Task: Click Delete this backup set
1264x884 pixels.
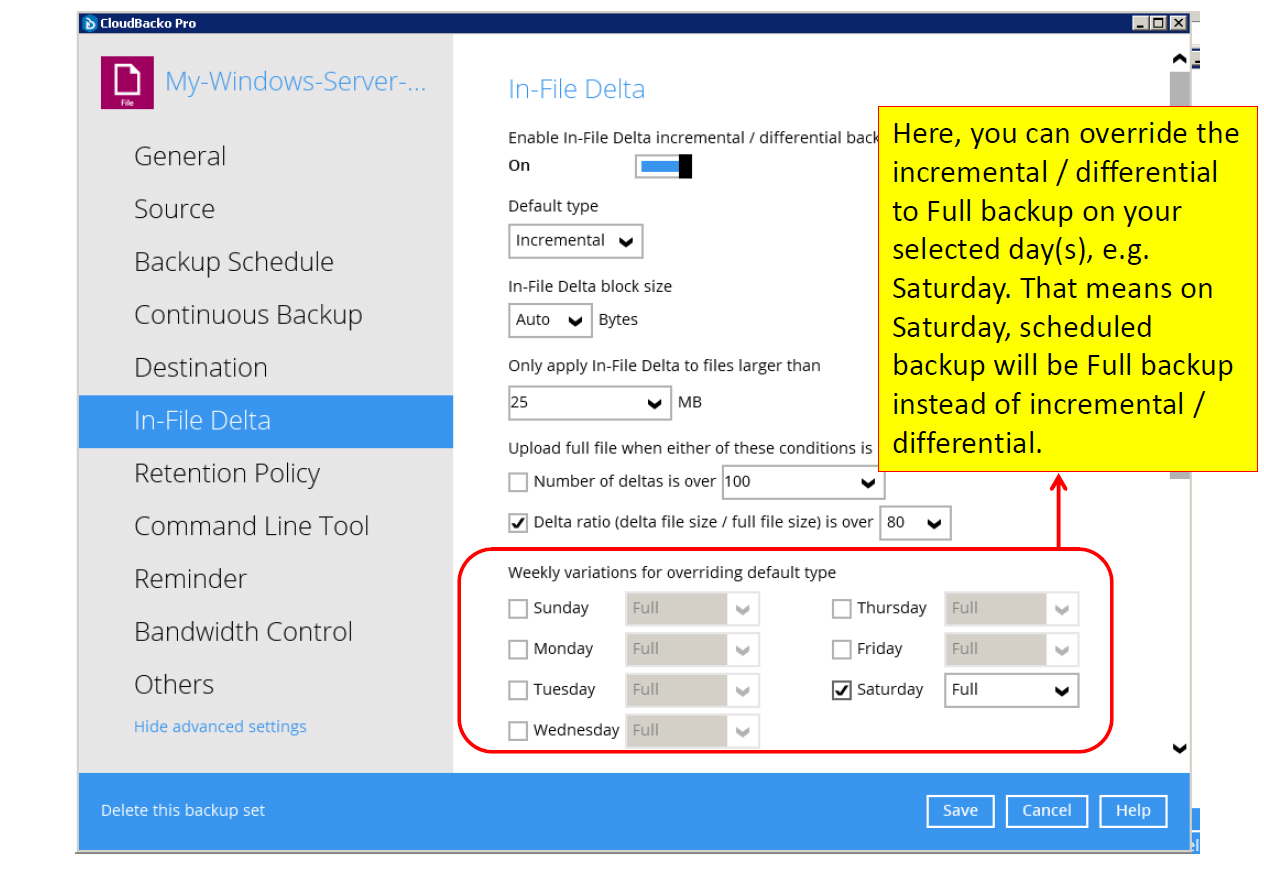Action: tap(183, 811)
